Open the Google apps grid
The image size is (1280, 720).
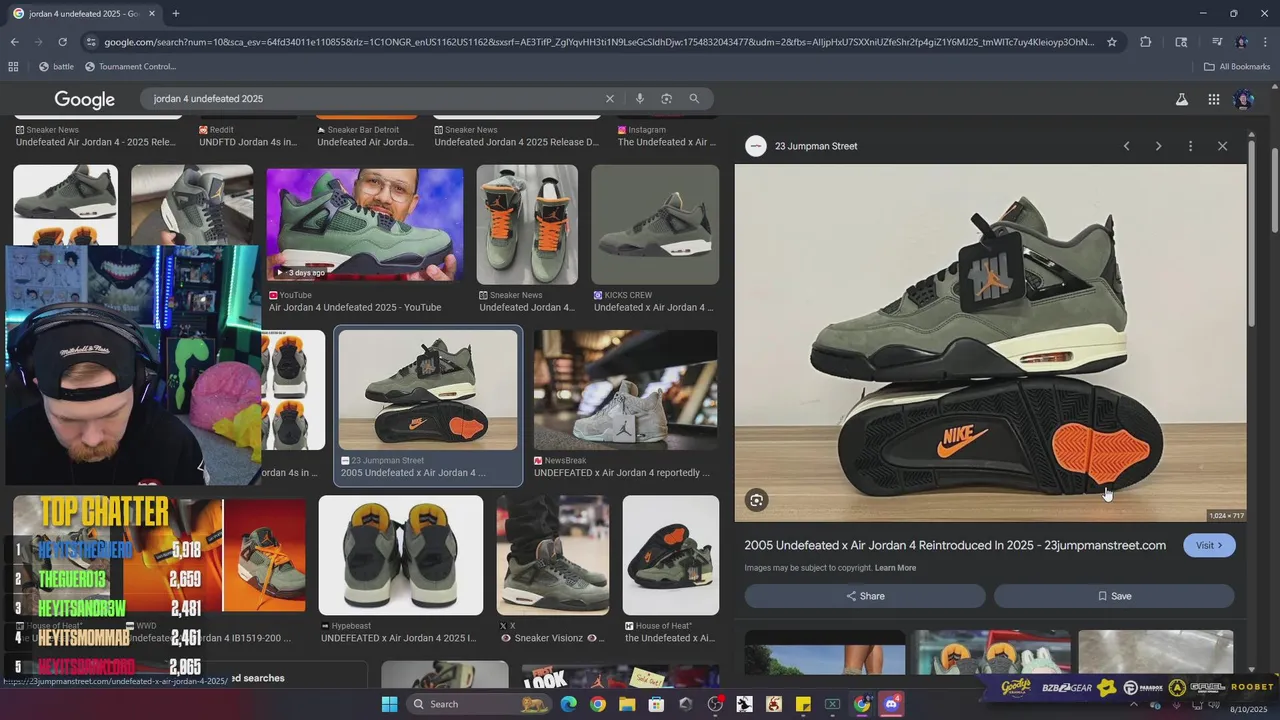click(x=1213, y=99)
